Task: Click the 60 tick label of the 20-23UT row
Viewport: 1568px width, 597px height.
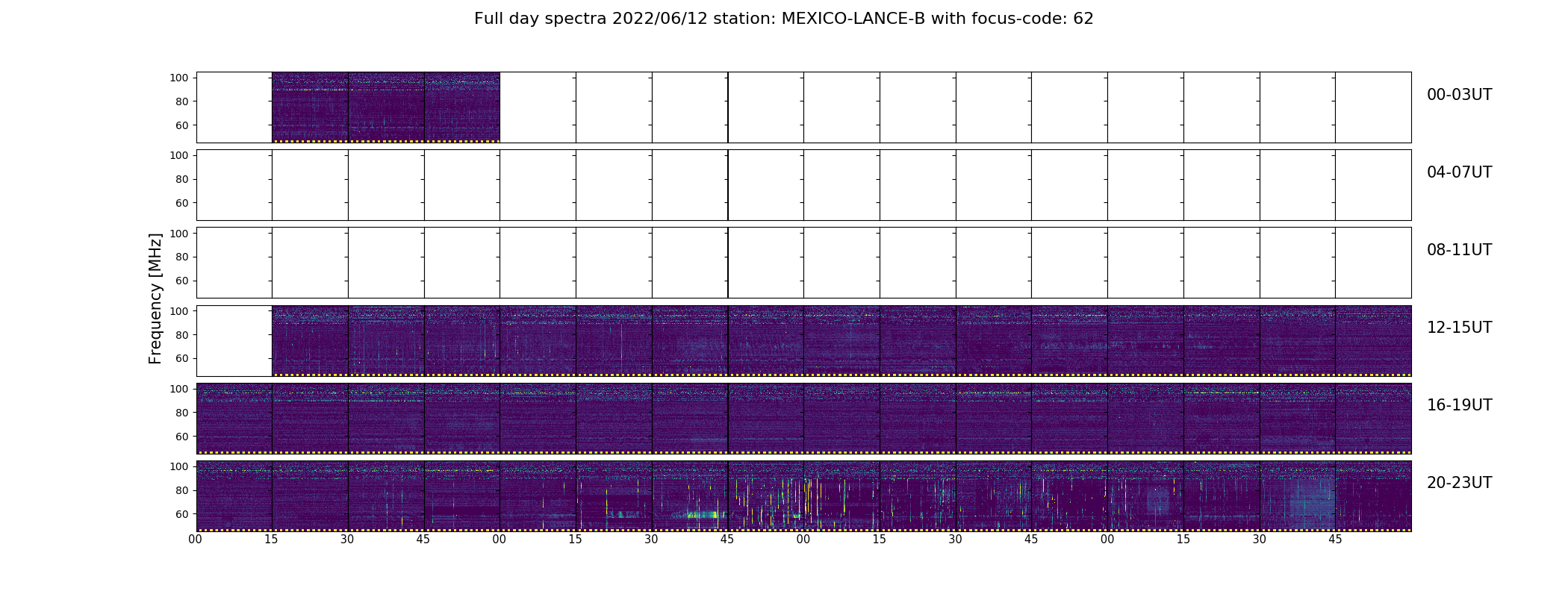Action: pyautogui.click(x=182, y=514)
